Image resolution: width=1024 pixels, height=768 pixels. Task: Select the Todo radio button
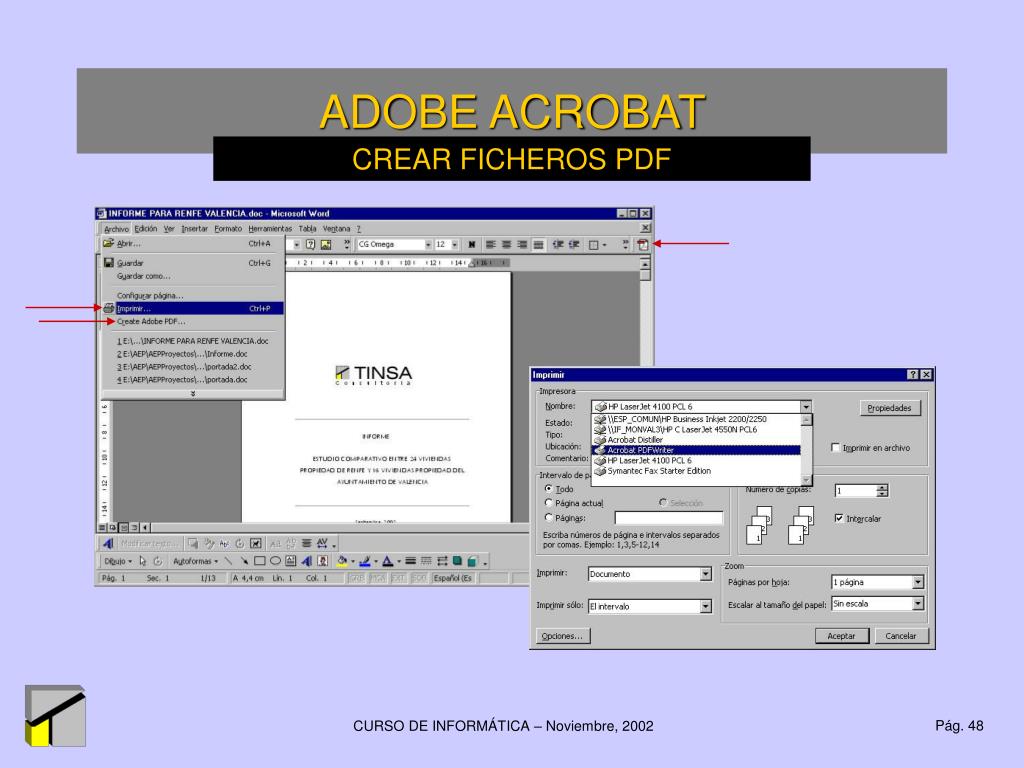point(549,488)
